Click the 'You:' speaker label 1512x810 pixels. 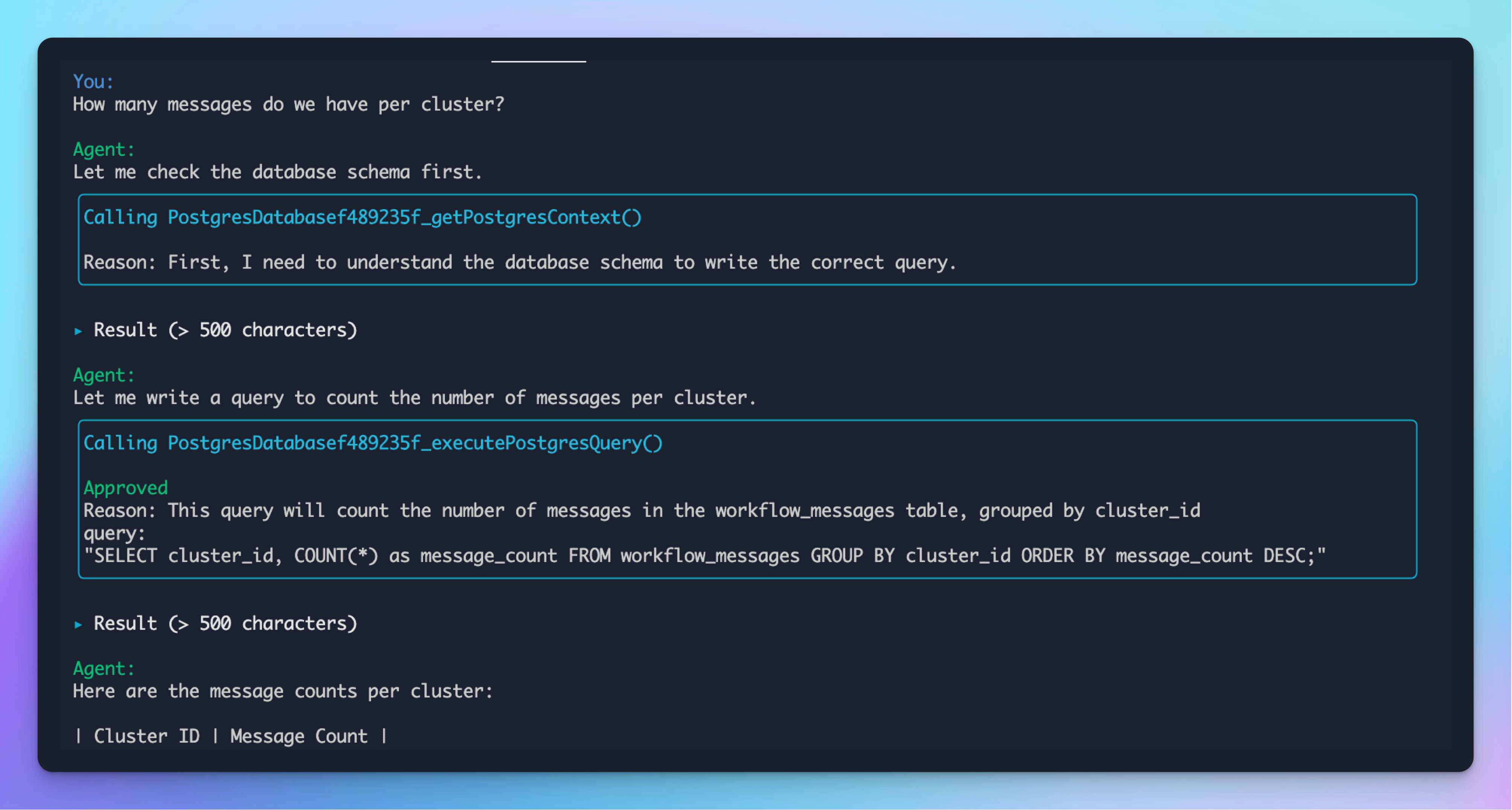tap(93, 82)
